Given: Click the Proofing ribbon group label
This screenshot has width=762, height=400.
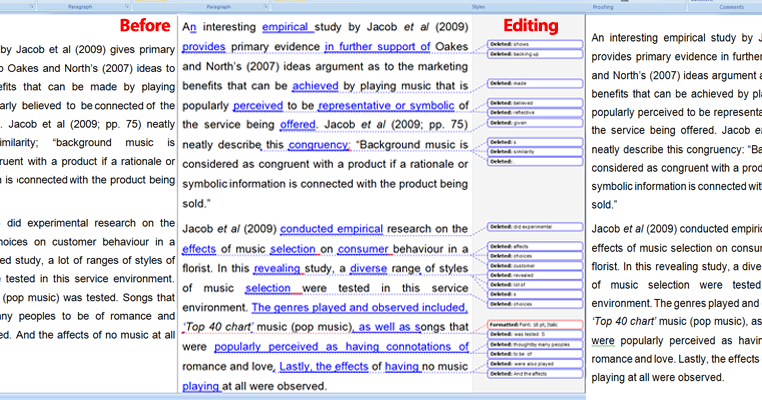Looking at the screenshot, I should pyautogui.click(x=603, y=7).
